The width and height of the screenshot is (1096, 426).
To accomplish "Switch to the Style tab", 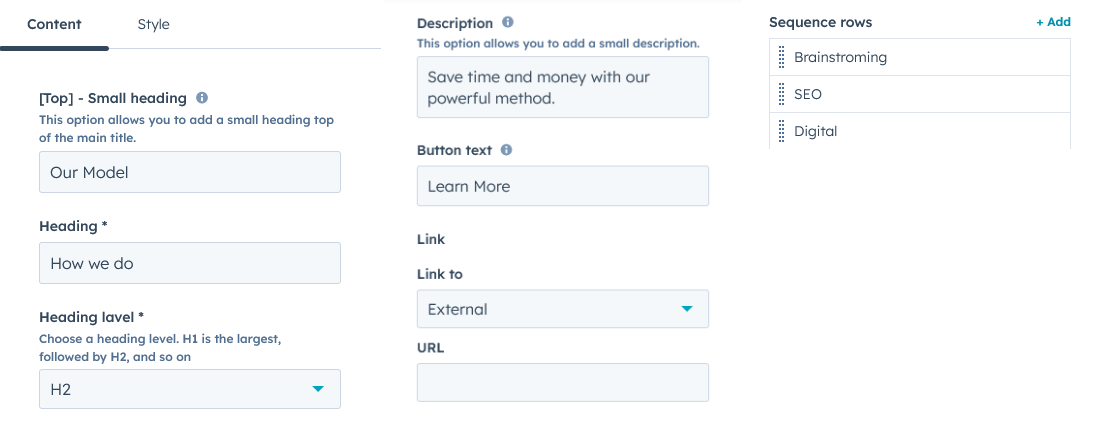I will (x=153, y=24).
